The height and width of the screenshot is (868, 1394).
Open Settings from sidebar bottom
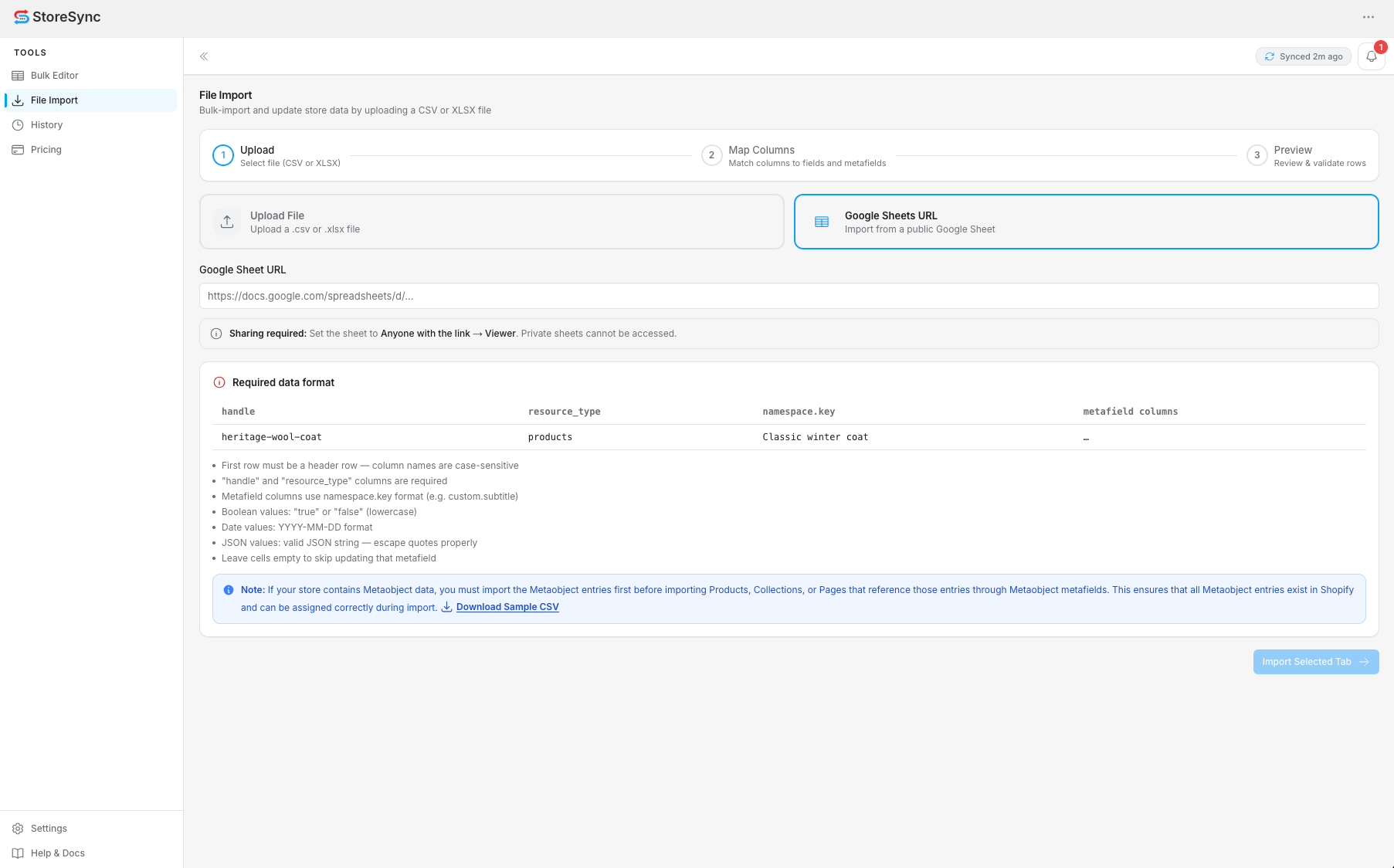pos(91,829)
